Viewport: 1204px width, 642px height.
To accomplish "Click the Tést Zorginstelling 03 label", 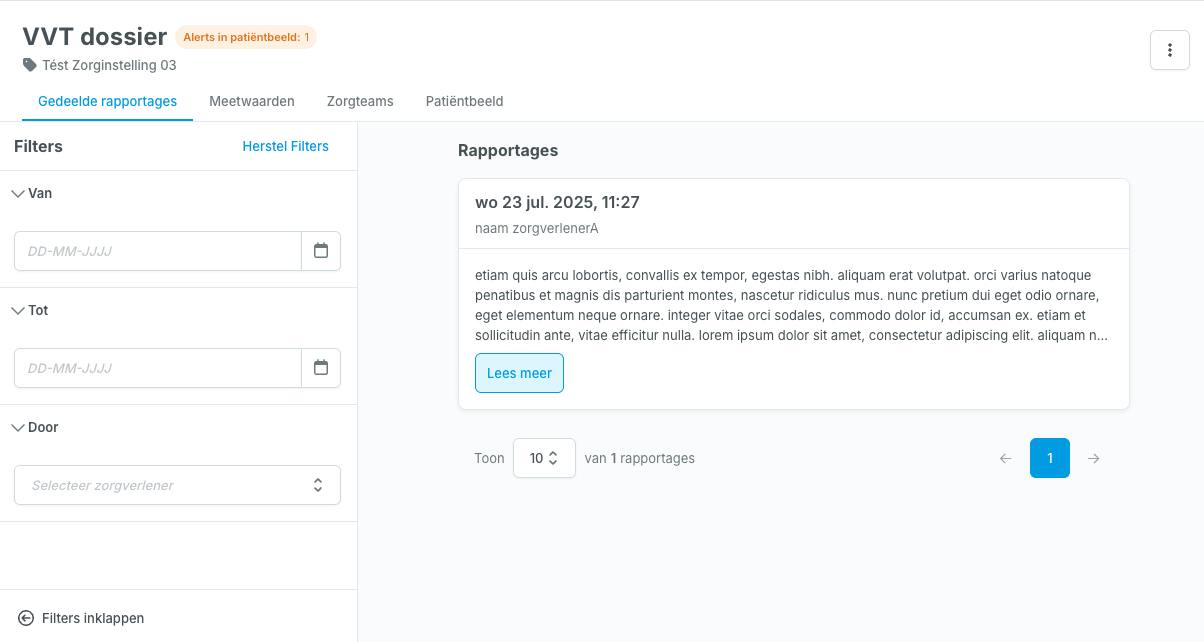I will click(x=109, y=65).
